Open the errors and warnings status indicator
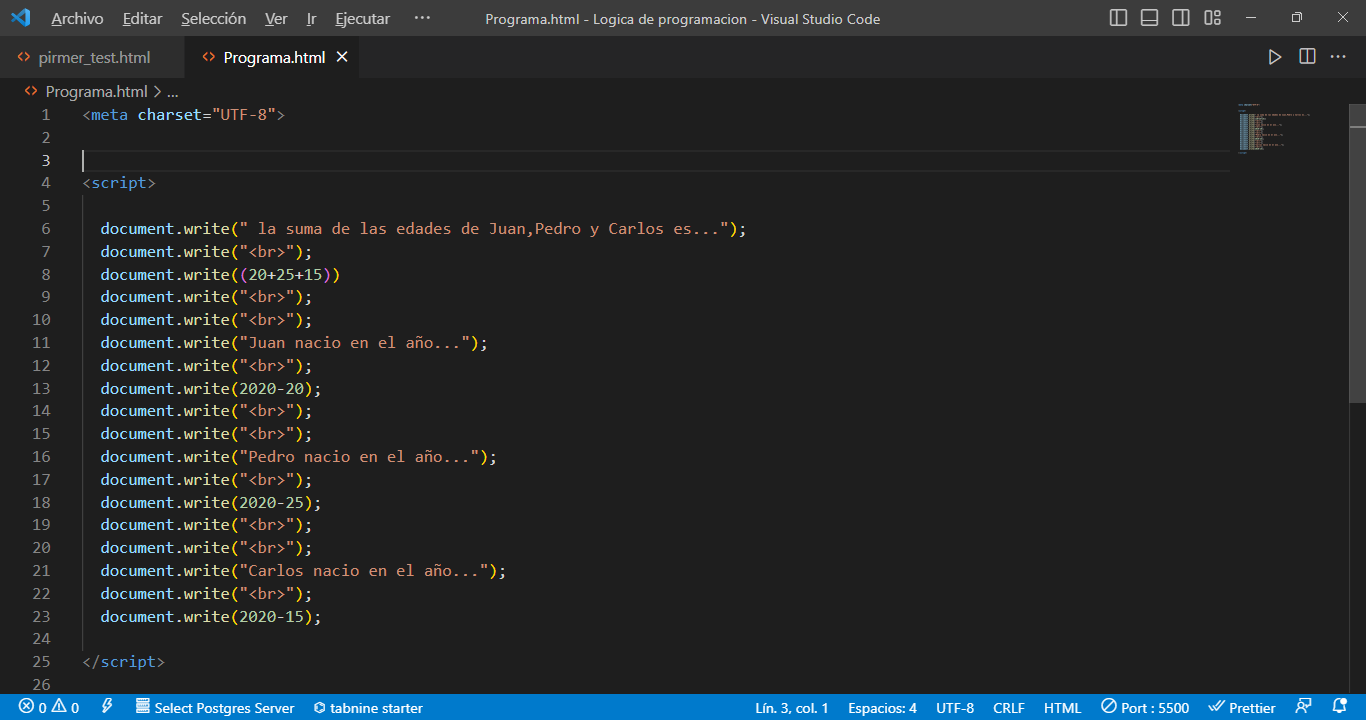Viewport: 1366px width, 720px height. (49, 708)
